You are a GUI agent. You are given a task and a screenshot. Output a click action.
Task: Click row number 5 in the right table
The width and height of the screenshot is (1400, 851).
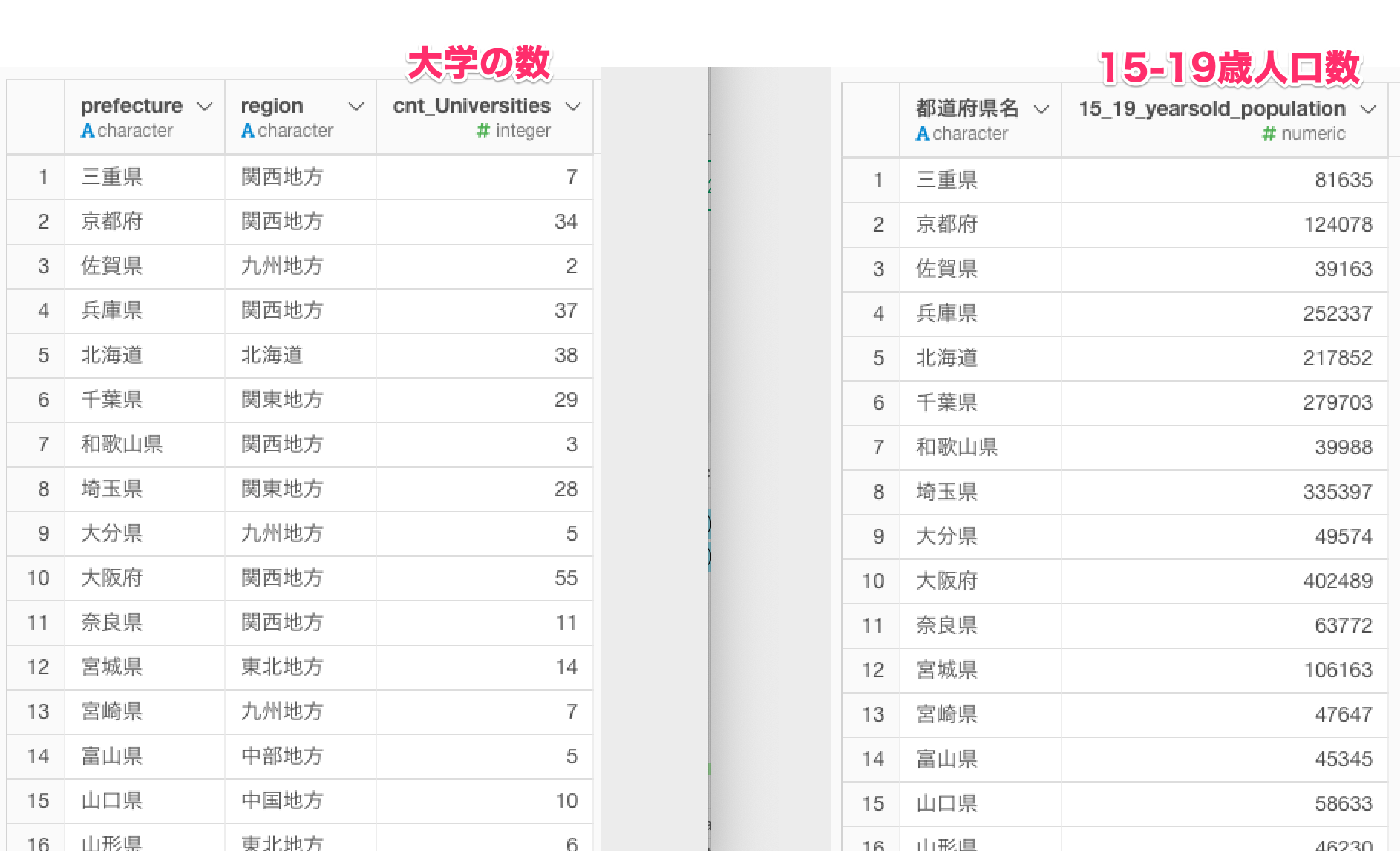871,359
